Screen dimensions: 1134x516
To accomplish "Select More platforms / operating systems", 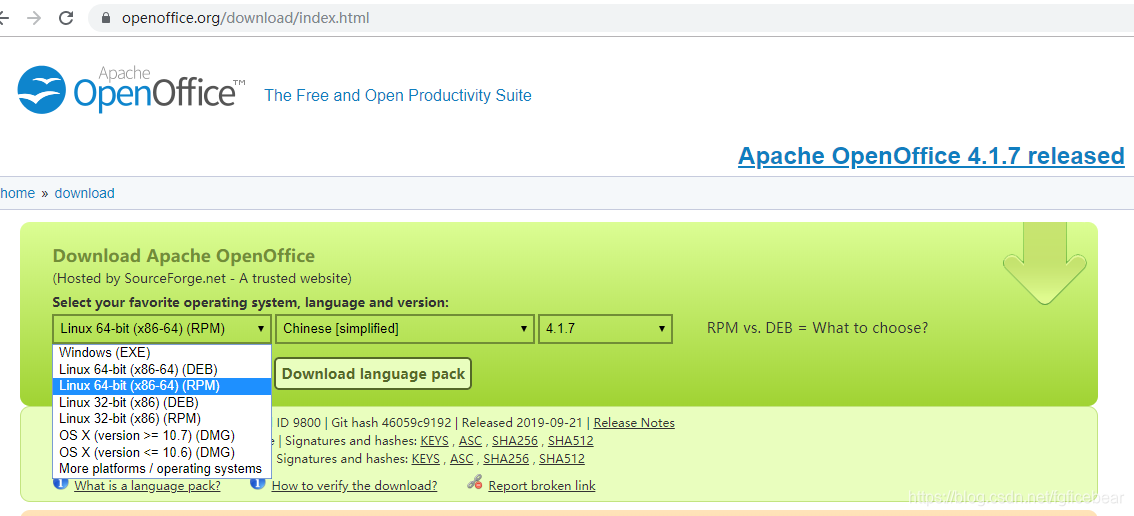I will (162, 469).
